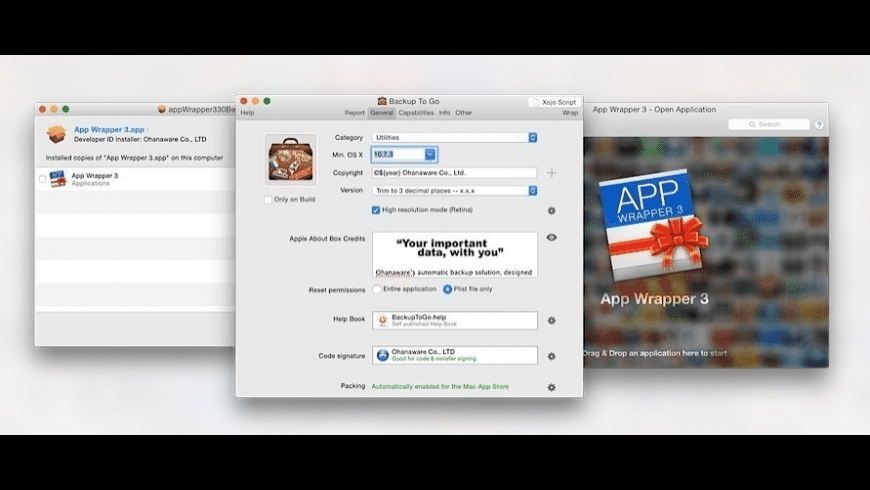Image resolution: width=870 pixels, height=490 pixels.
Task: Click Help in Backup To Go toolbar
Action: [247, 113]
